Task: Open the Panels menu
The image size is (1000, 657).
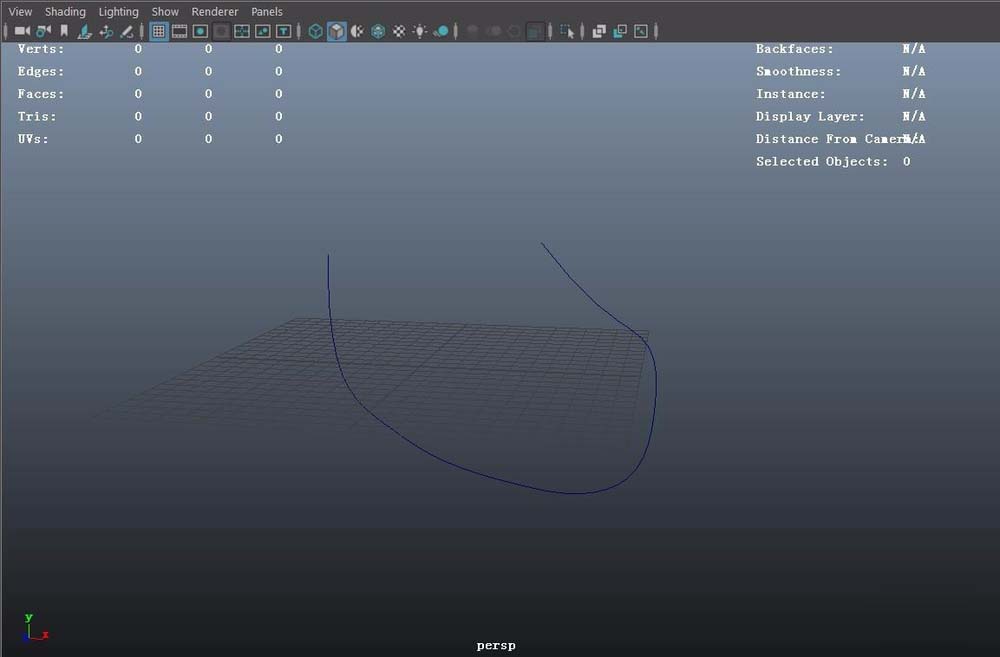Action: [x=267, y=11]
